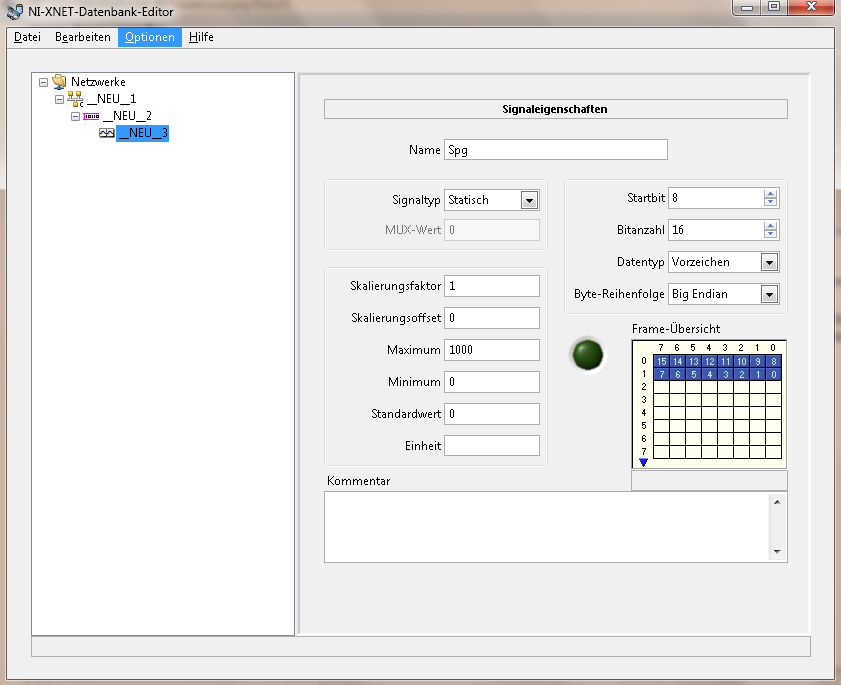
Task: Collapse the __NEU__1 tree node
Action: (60, 99)
